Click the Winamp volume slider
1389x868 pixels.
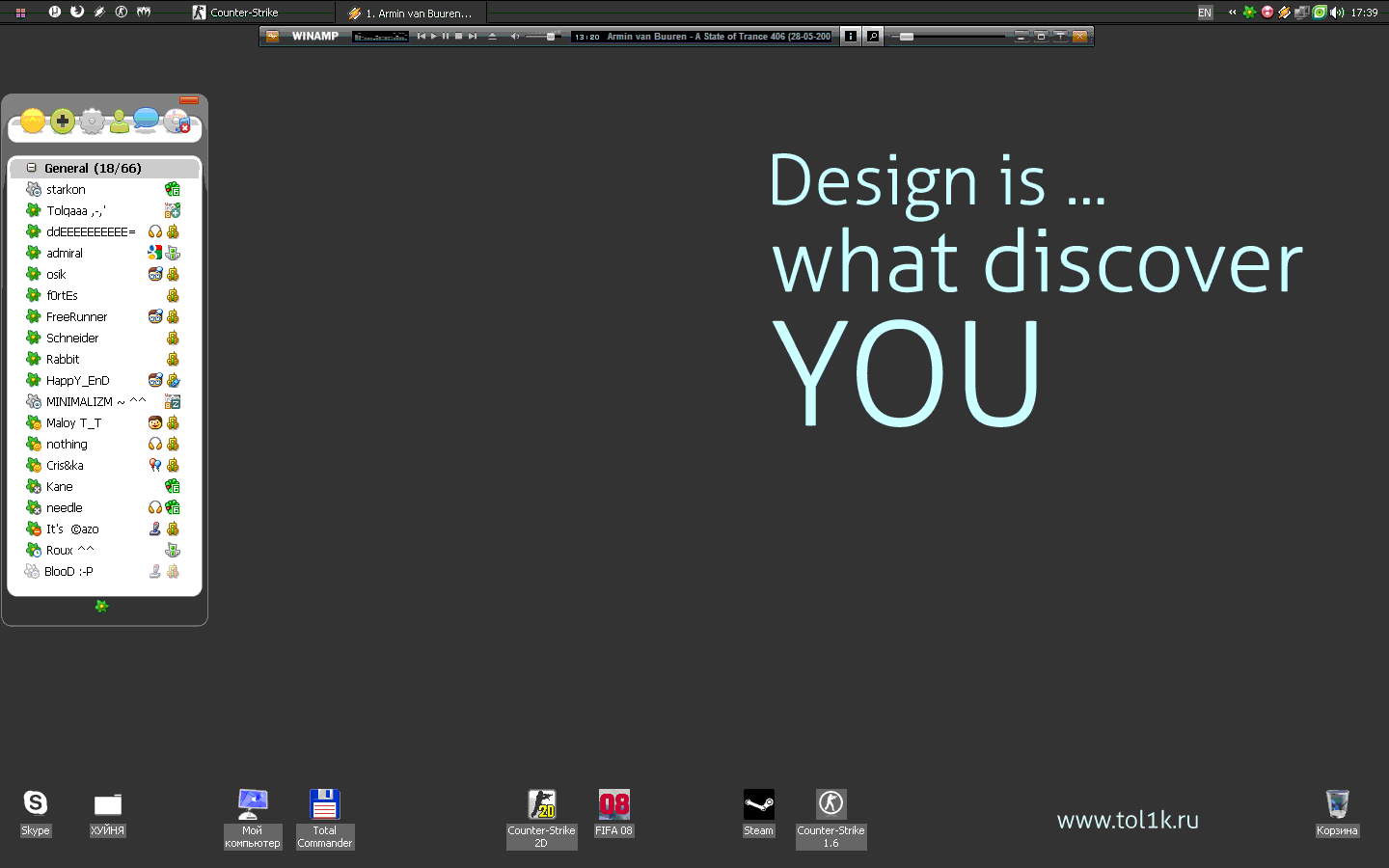click(540, 37)
